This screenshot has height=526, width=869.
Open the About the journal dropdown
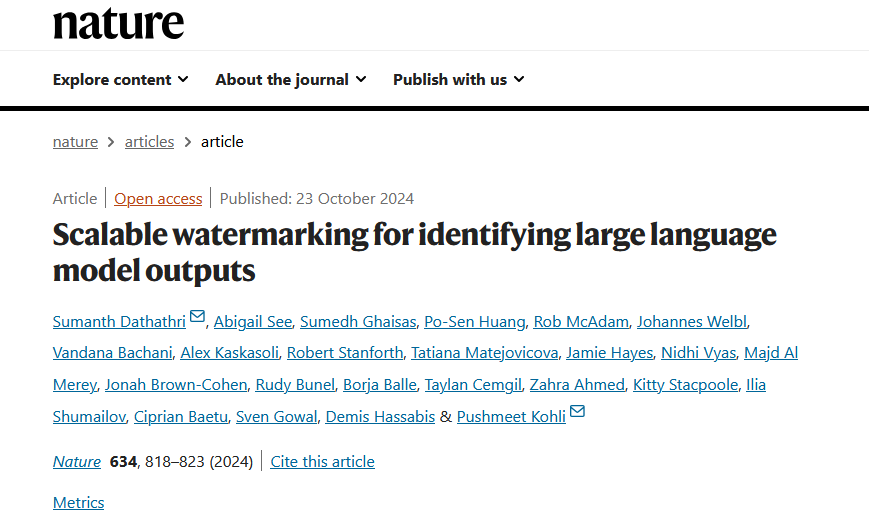click(x=291, y=80)
